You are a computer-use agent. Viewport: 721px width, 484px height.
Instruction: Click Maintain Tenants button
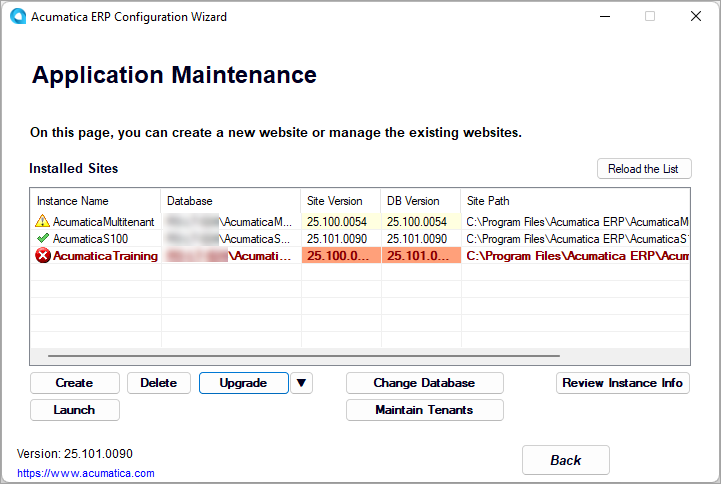point(424,410)
